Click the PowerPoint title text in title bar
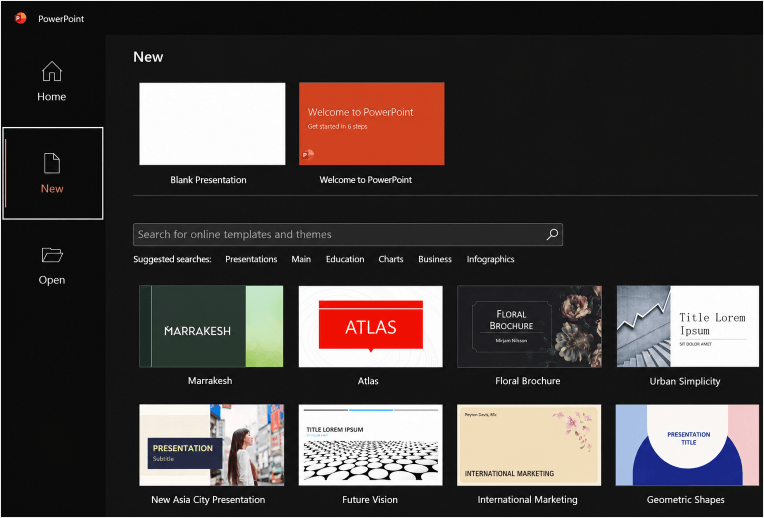 [61, 19]
